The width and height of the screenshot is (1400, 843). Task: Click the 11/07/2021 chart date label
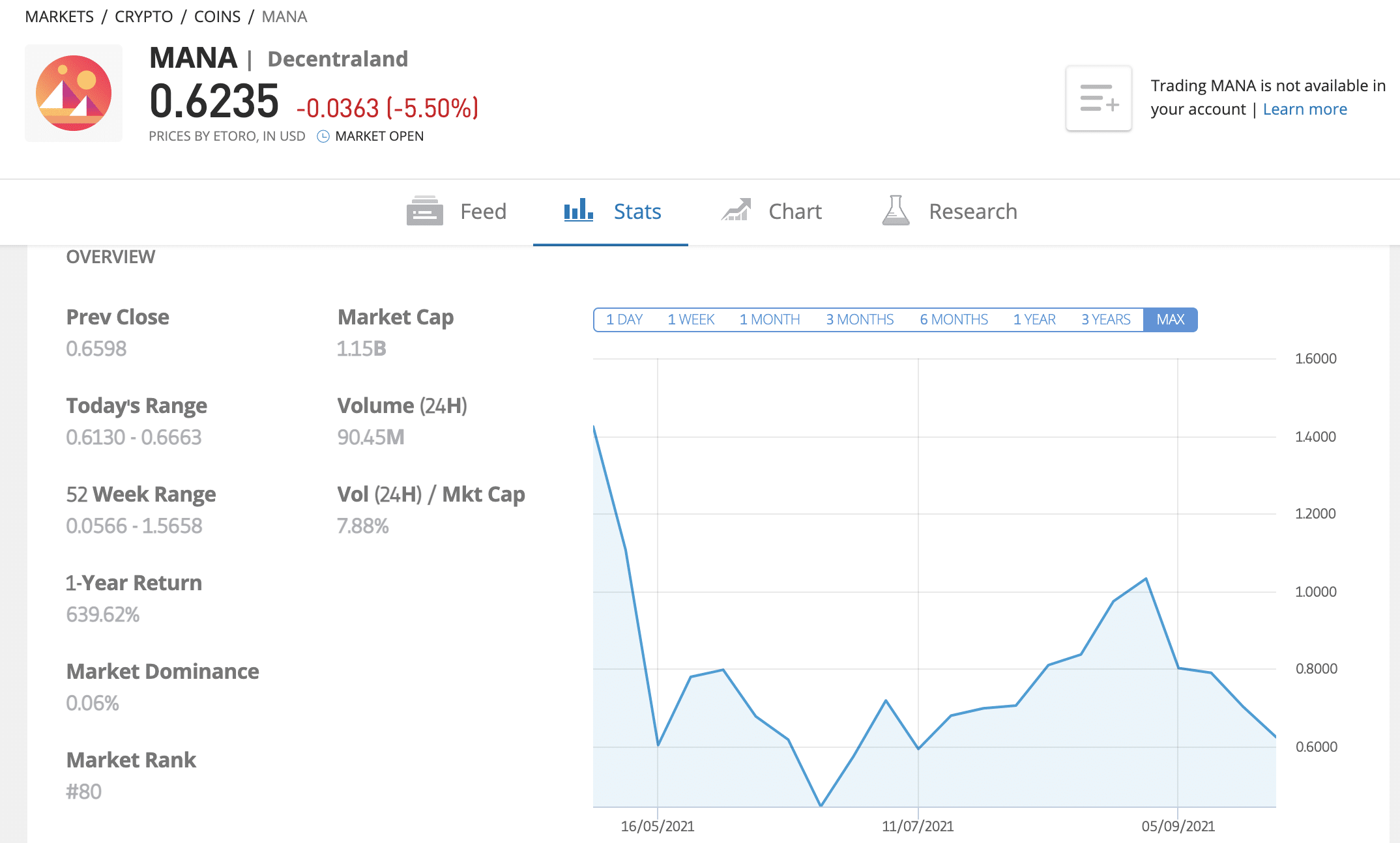point(918,826)
